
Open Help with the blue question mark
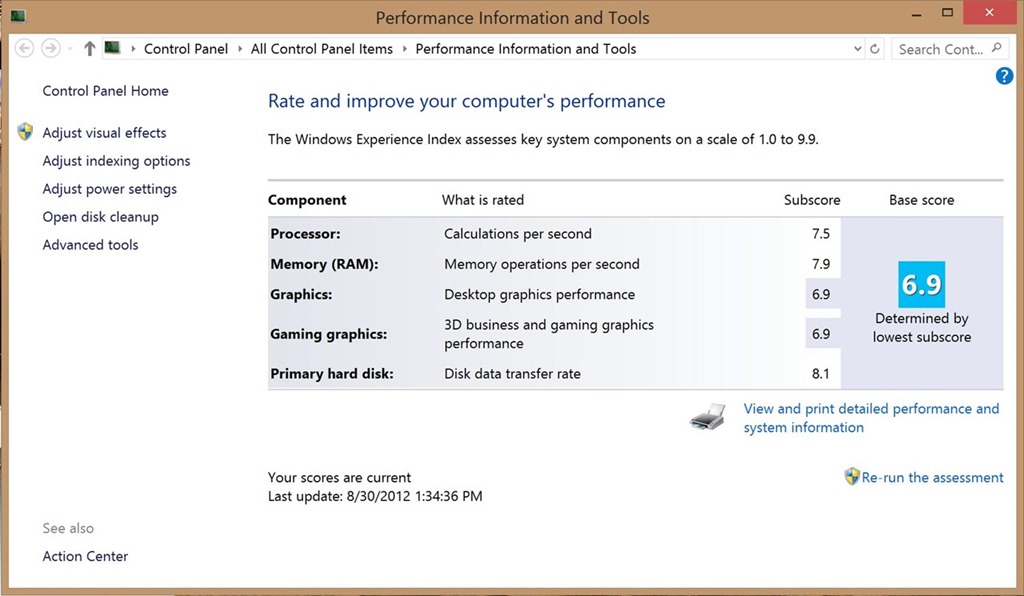pos(1004,76)
